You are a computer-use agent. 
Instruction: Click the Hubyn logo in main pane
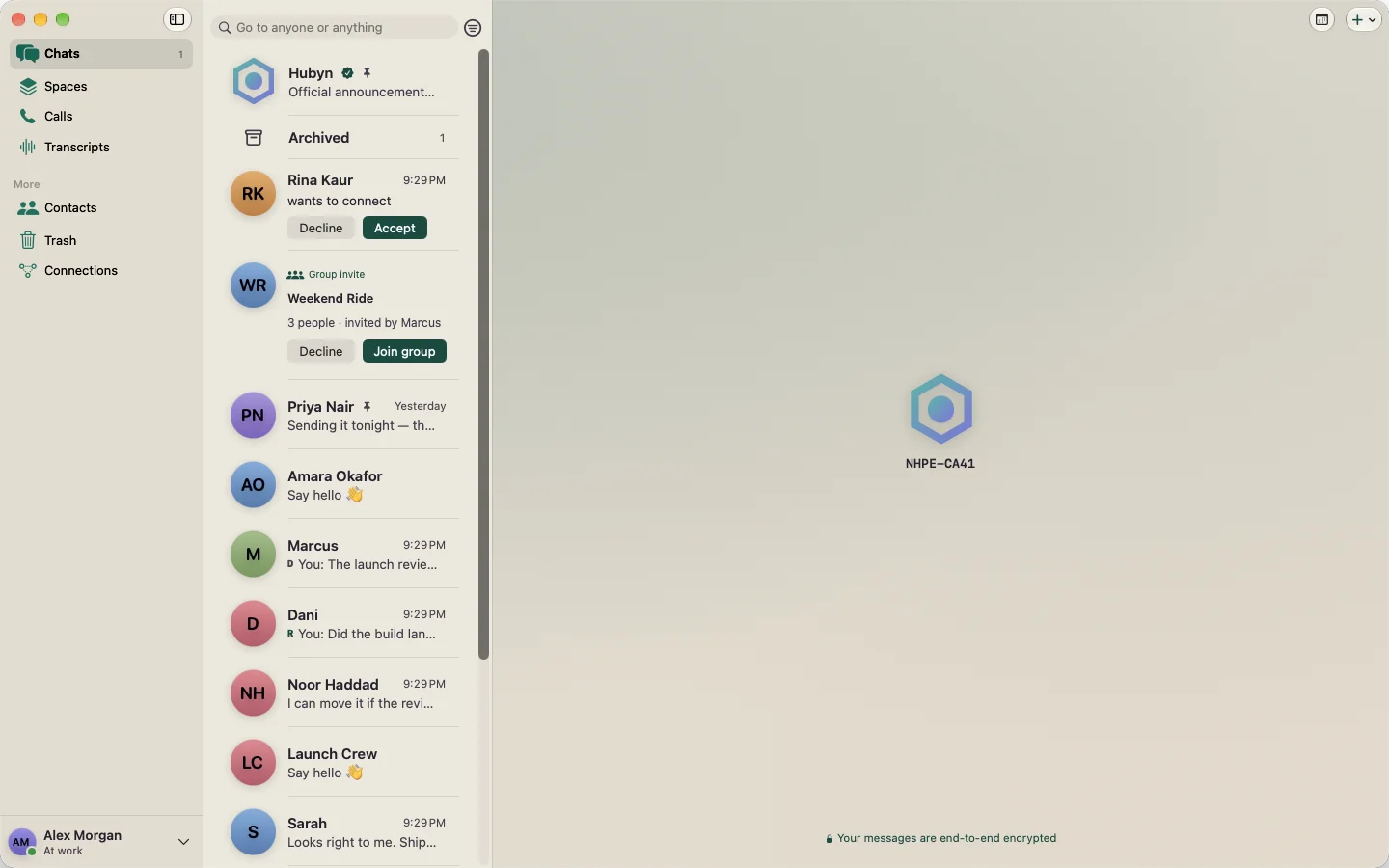coord(940,409)
